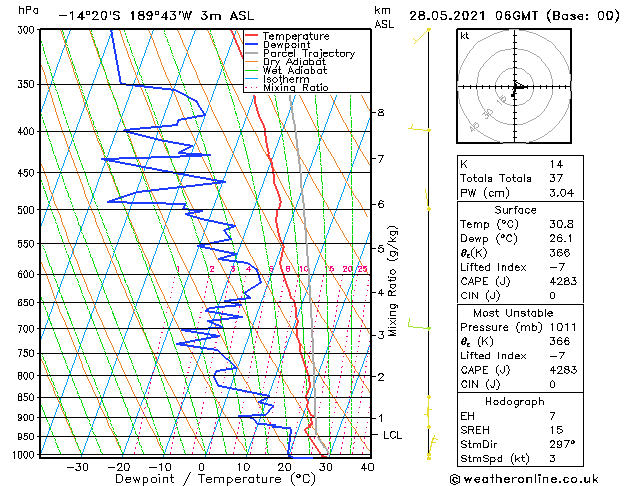The image size is (629, 486).
Task: Click the -10 temperature axis label
Action: pos(160,467)
